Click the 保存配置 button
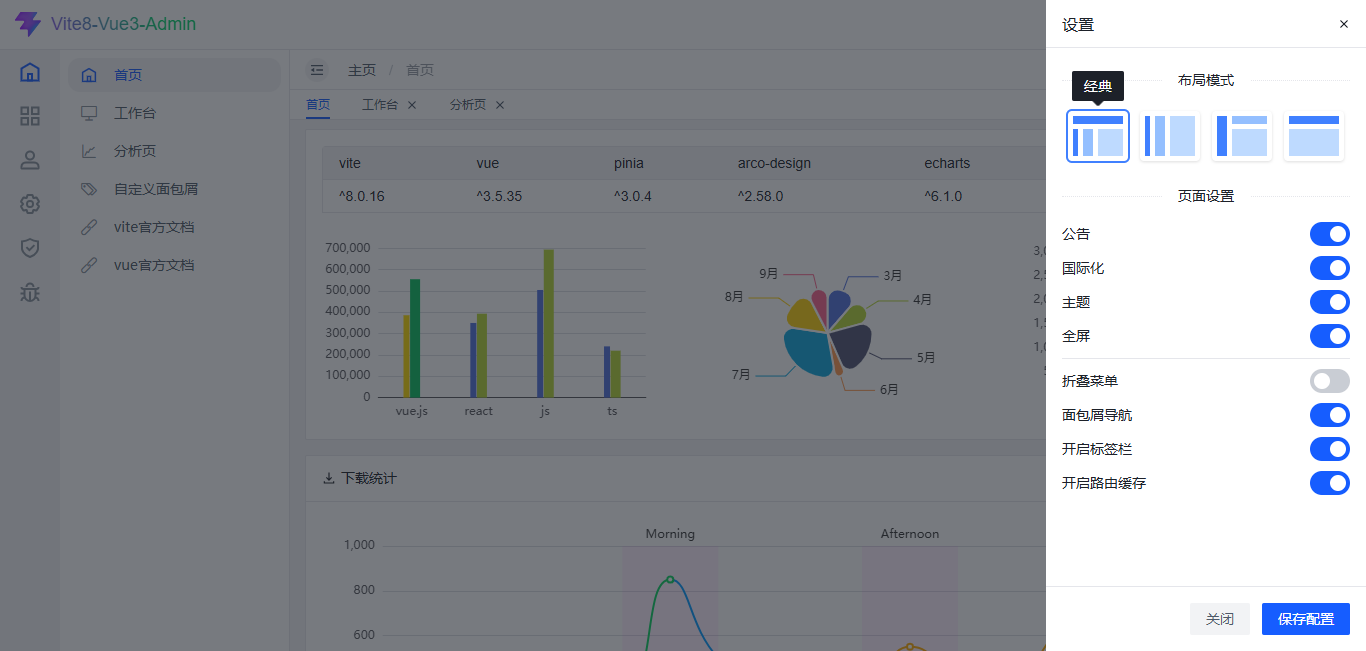The height and width of the screenshot is (651, 1366). 1306,619
